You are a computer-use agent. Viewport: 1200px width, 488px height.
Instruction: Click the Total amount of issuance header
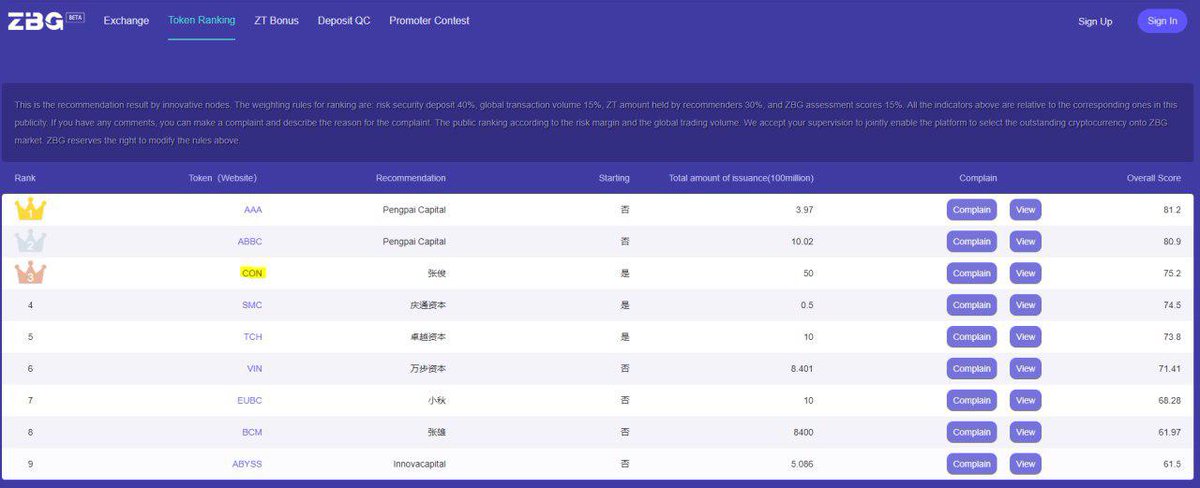[x=741, y=178]
